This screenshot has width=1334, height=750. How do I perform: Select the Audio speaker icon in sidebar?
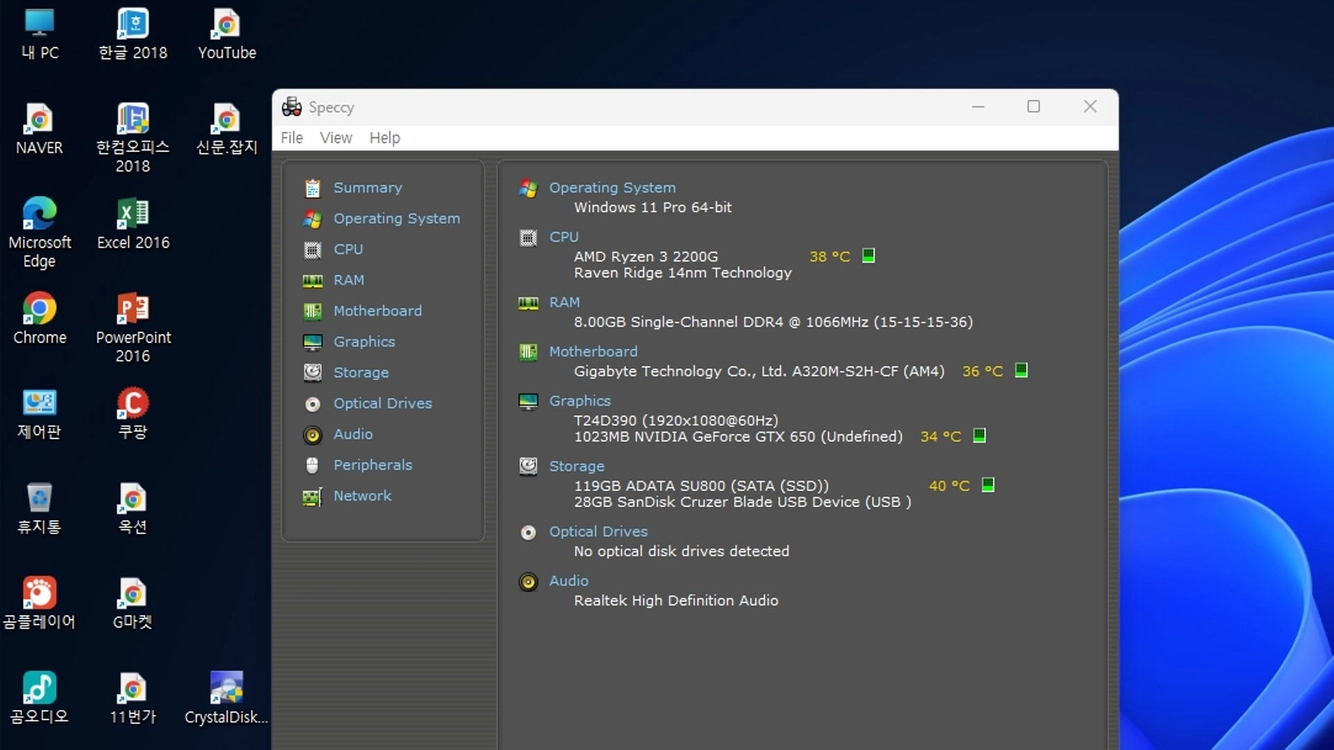[313, 435]
